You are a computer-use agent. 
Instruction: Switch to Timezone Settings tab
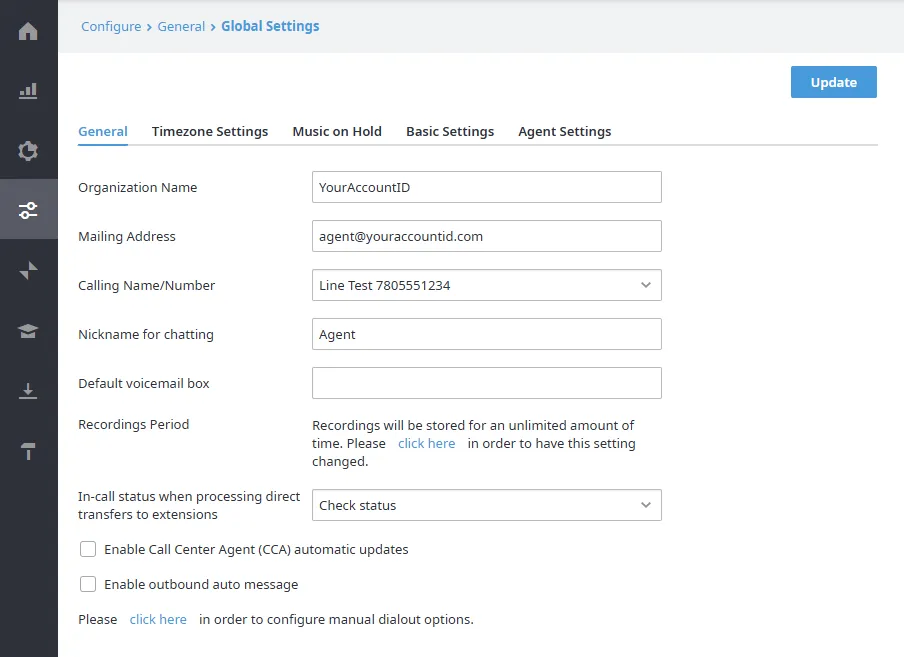pos(210,131)
